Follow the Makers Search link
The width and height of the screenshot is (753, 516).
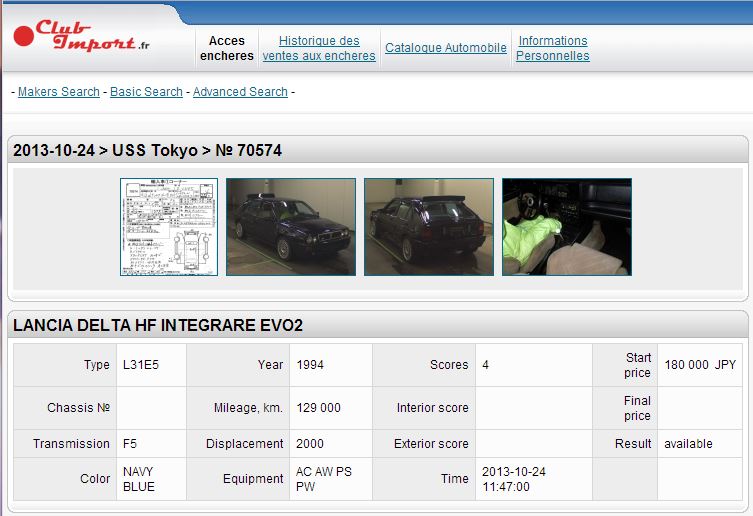tap(59, 92)
